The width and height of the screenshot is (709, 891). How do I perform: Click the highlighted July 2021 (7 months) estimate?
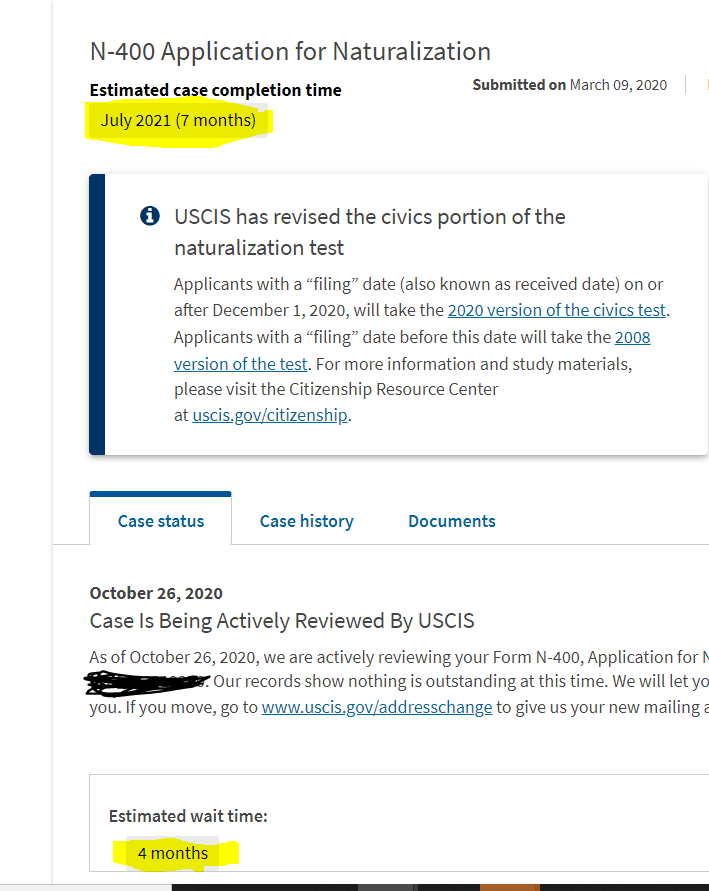[178, 120]
